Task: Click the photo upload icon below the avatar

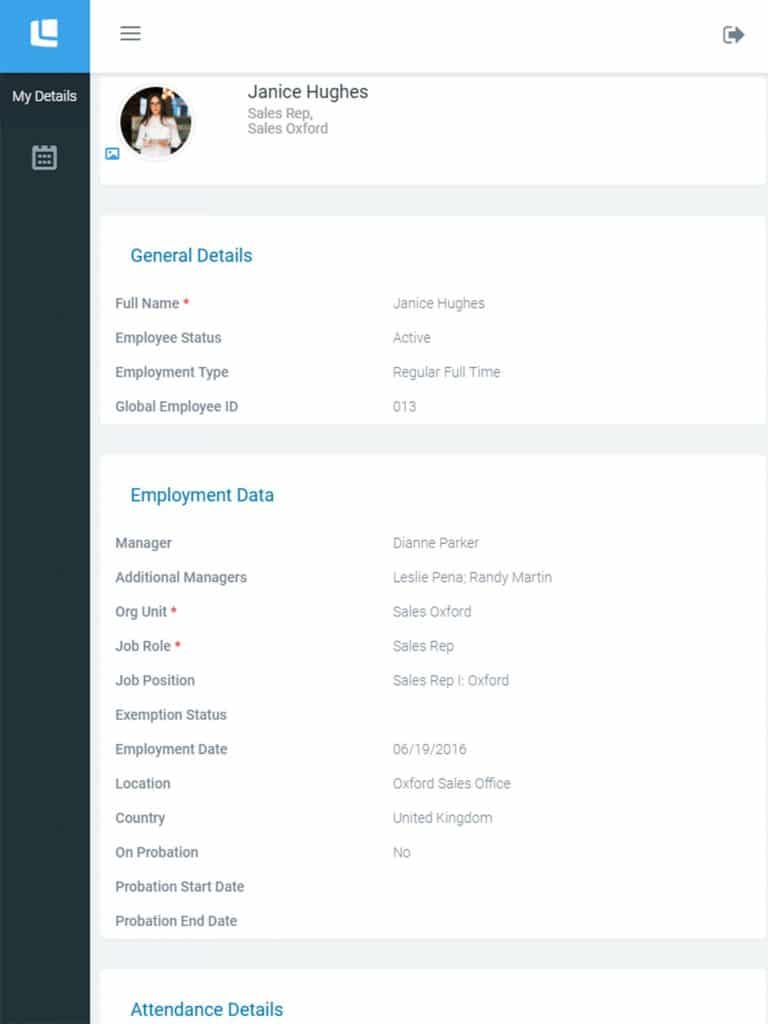Action: [113, 154]
